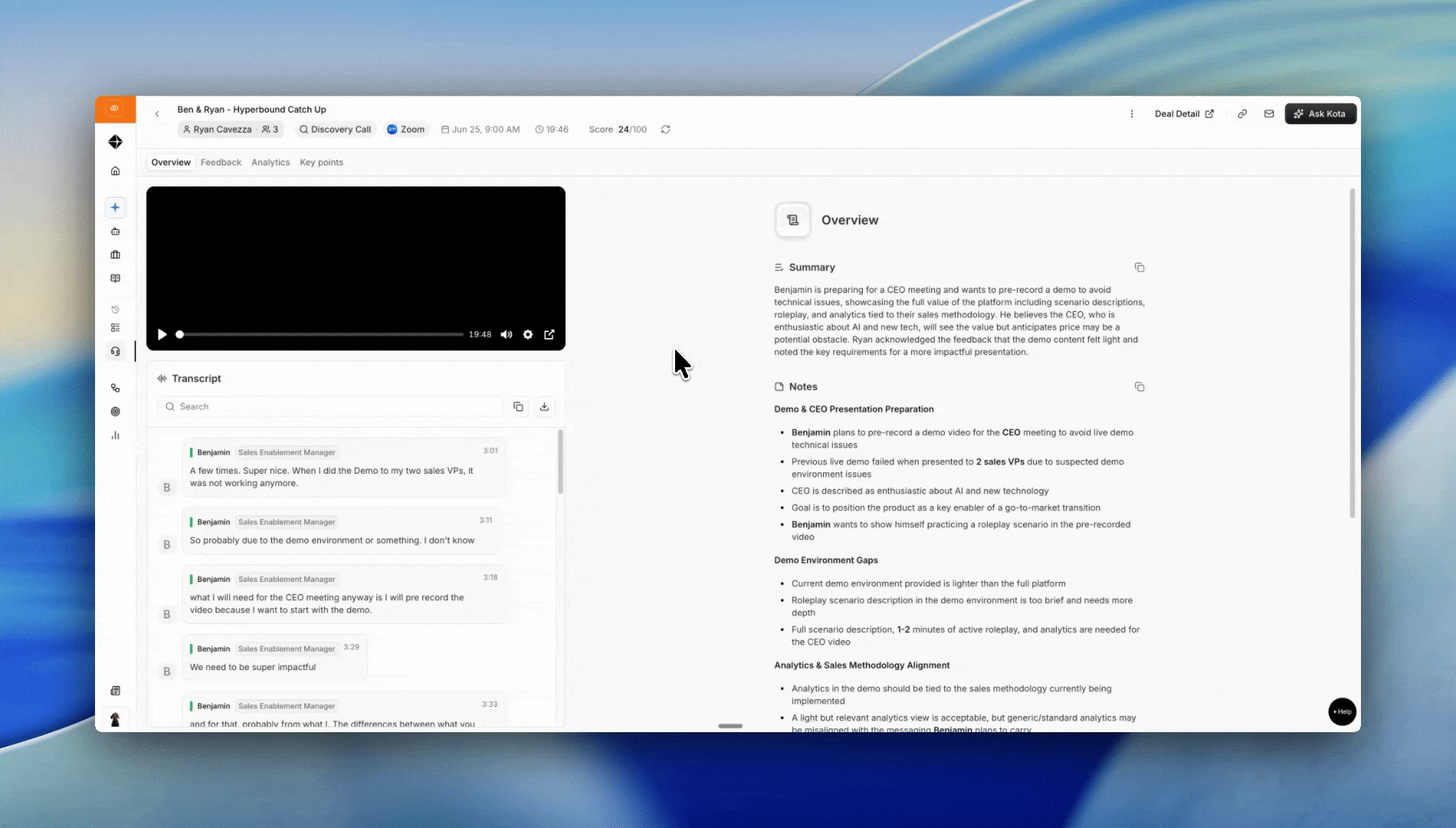Open the robot bots sidebar icon
This screenshot has height=828, width=1456.
tap(115, 231)
